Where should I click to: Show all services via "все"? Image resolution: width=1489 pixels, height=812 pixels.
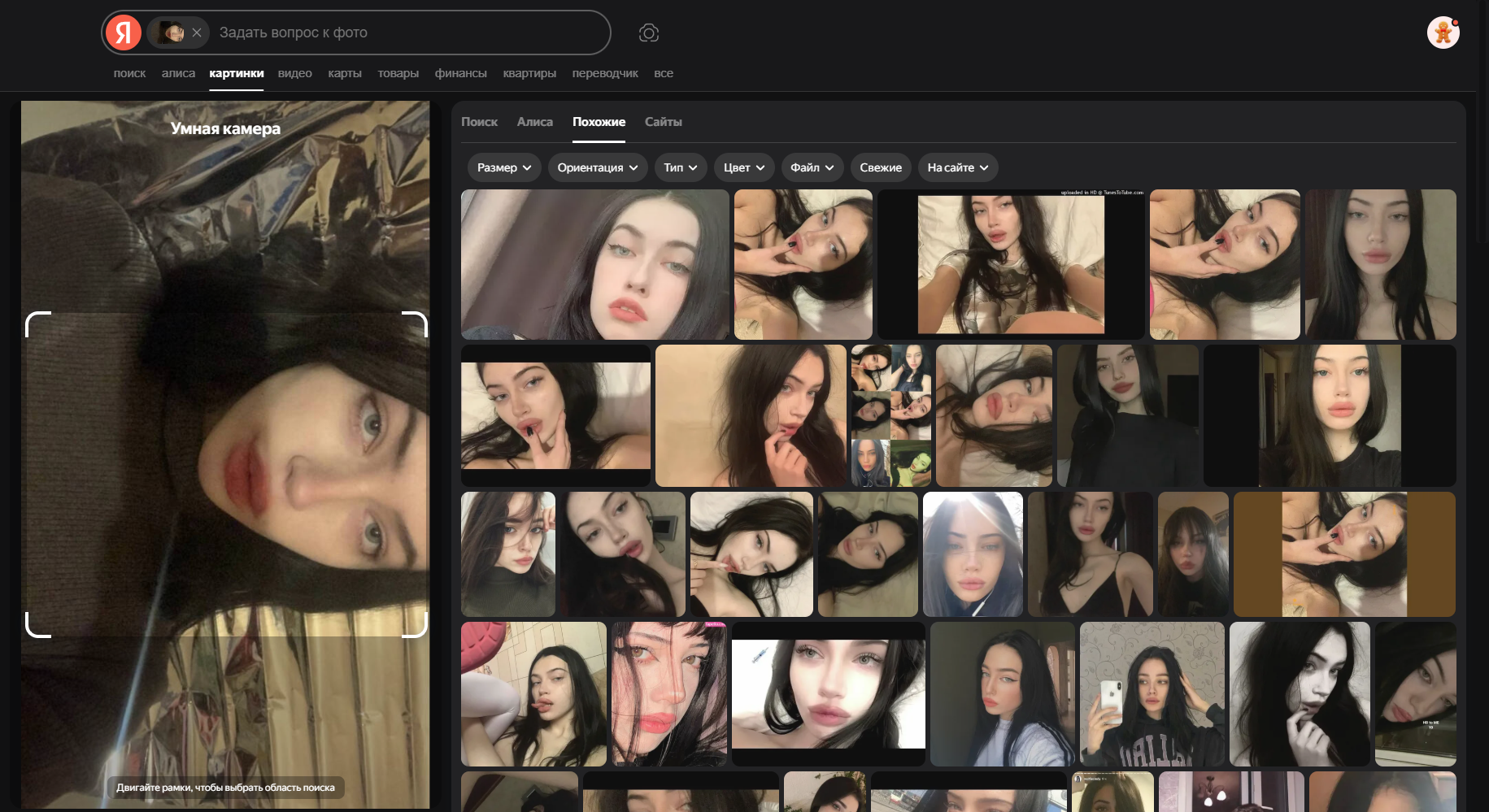click(x=664, y=73)
